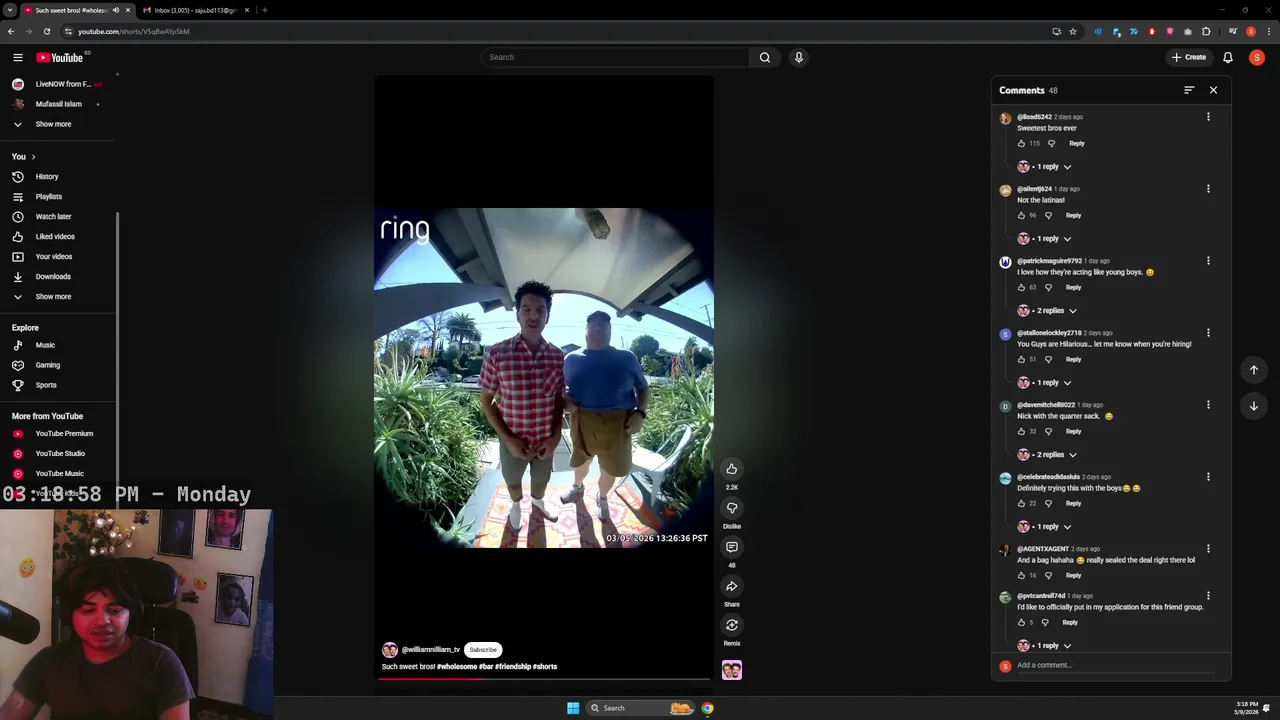Screen dimensions: 1280x720
Task: Open the Windows Start menu
Action: coord(573,708)
